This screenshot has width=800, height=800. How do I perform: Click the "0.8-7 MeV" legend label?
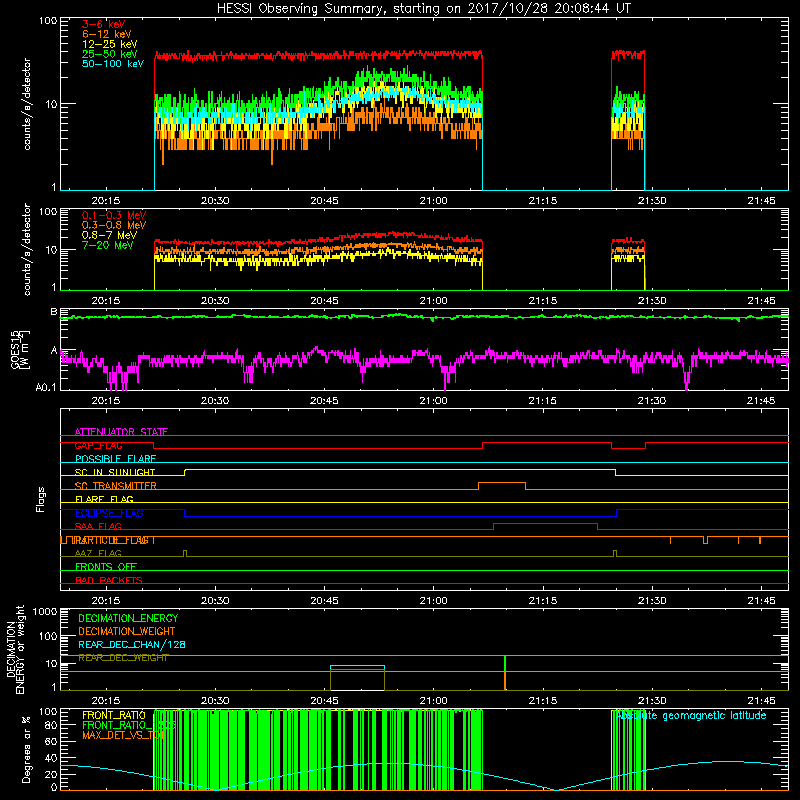109,235
